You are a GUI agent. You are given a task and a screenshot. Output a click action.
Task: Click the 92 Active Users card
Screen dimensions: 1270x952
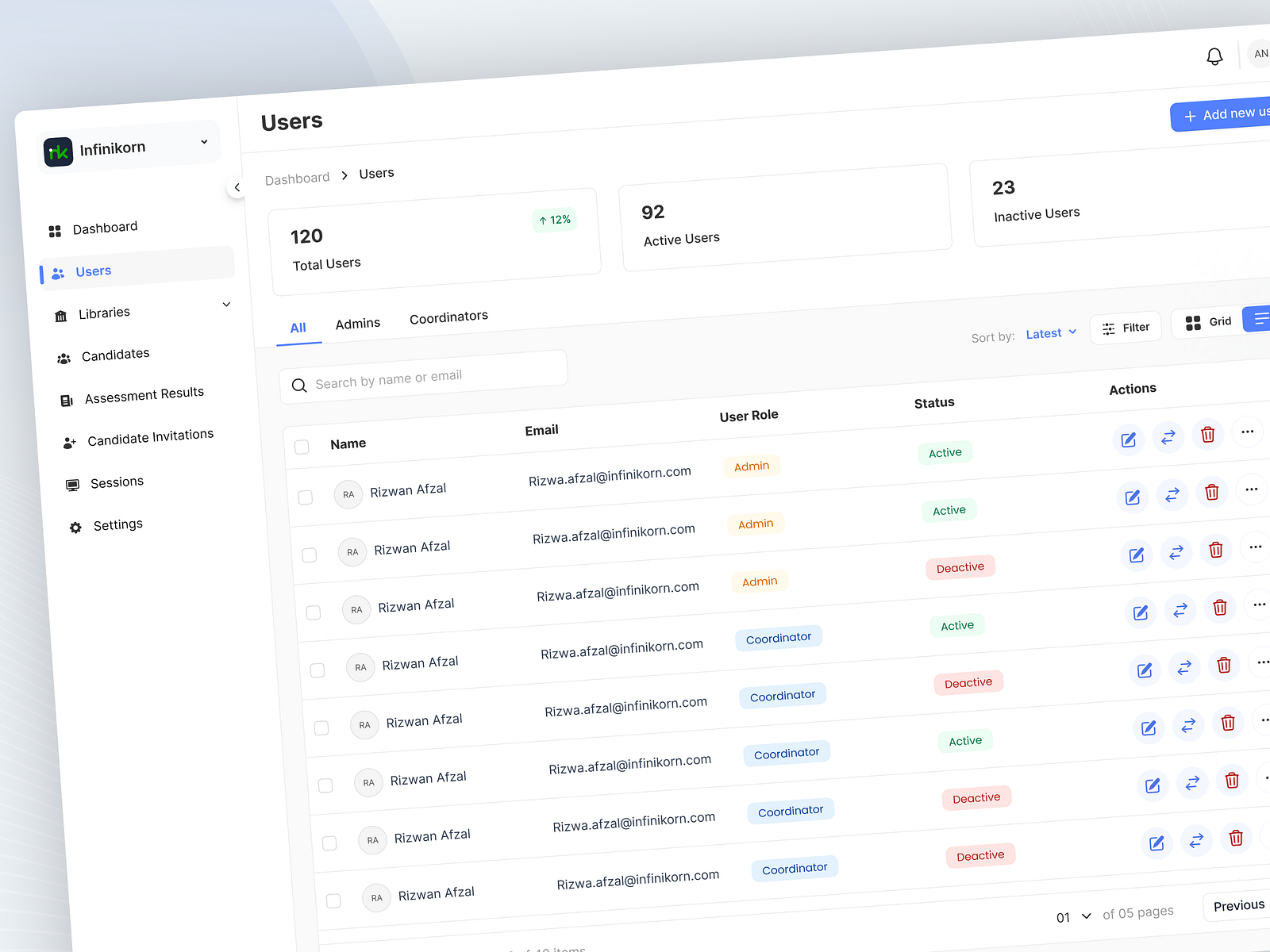[x=785, y=217]
